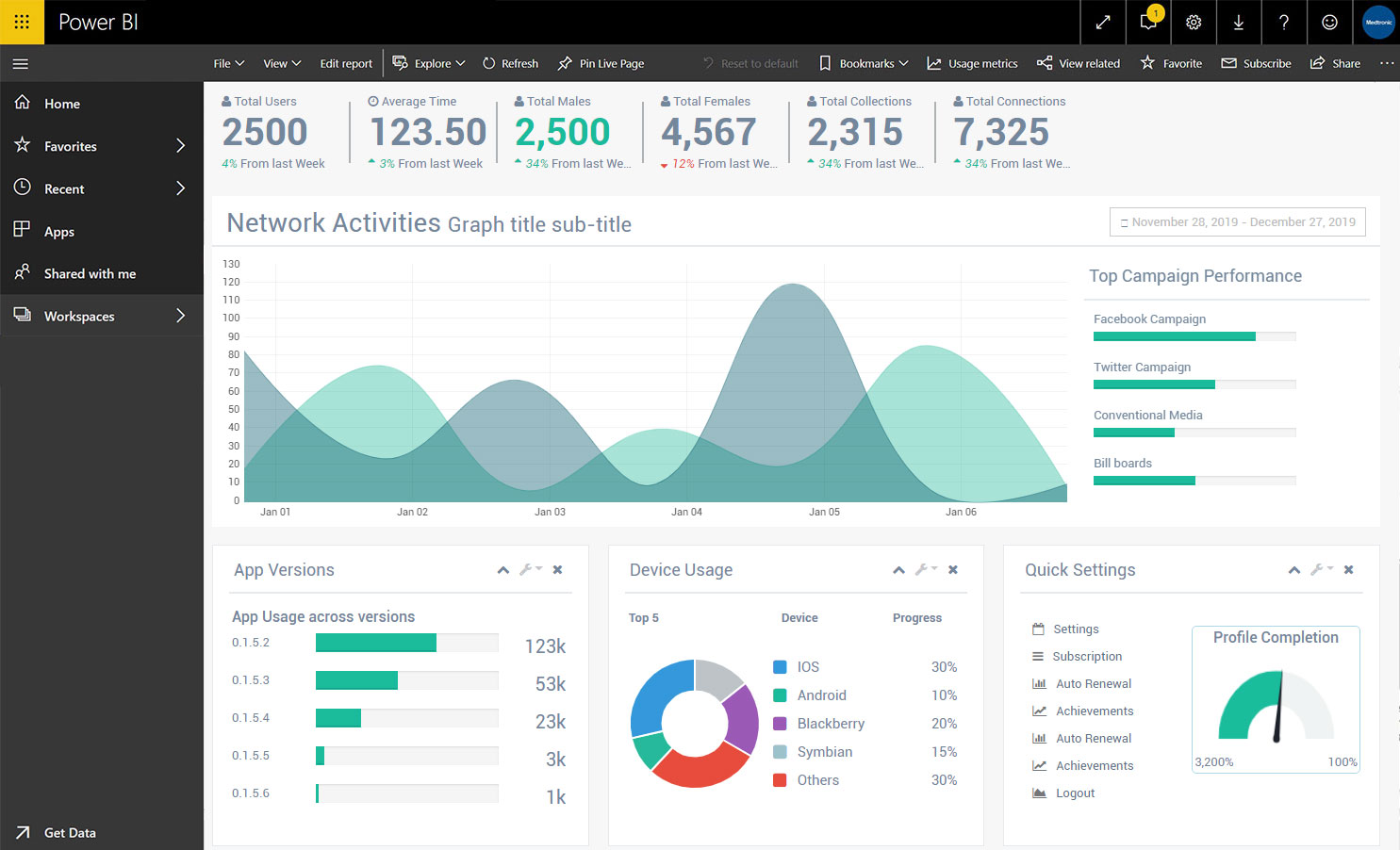Open more options ellipsis in toolbar
Screen dimensions: 1400x850
(1386, 63)
